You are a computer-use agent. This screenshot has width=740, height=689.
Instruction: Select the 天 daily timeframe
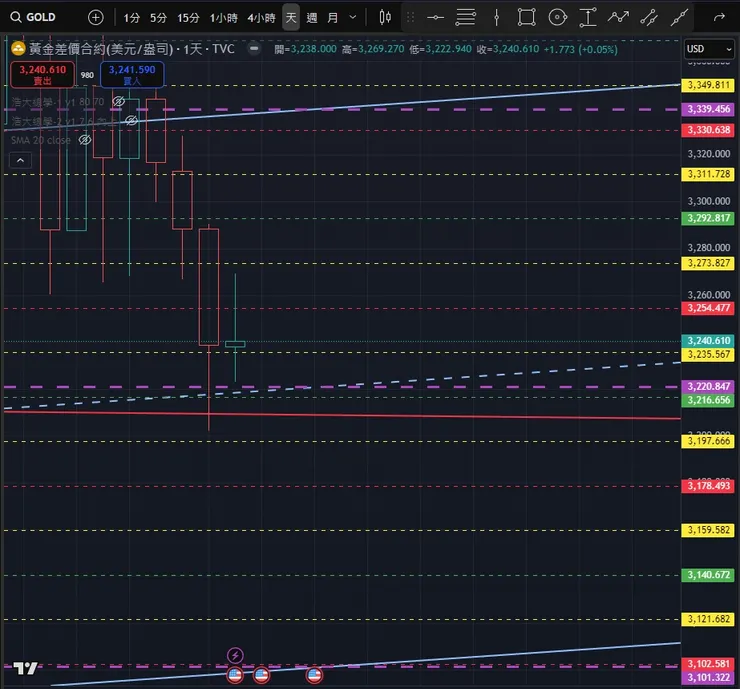tap(291, 18)
